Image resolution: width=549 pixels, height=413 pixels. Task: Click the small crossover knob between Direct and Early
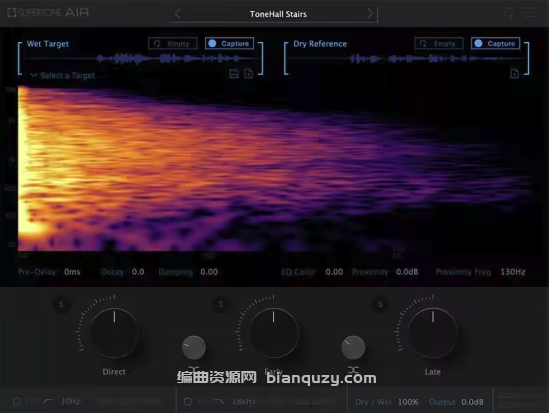pyautogui.click(x=194, y=348)
